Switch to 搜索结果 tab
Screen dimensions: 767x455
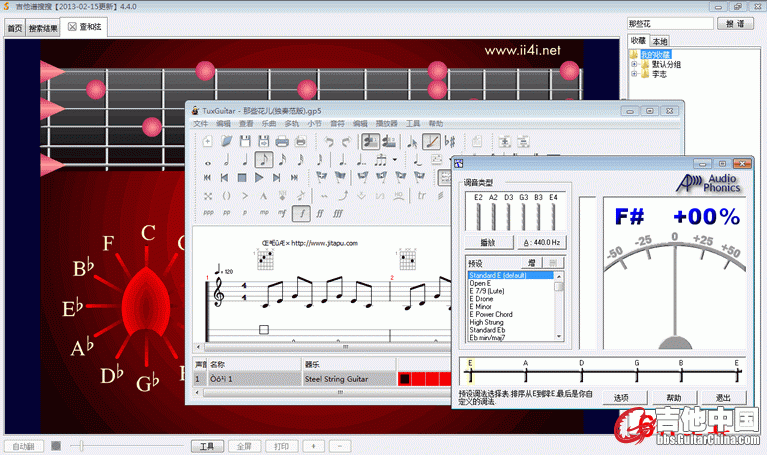pyautogui.click(x=43, y=28)
